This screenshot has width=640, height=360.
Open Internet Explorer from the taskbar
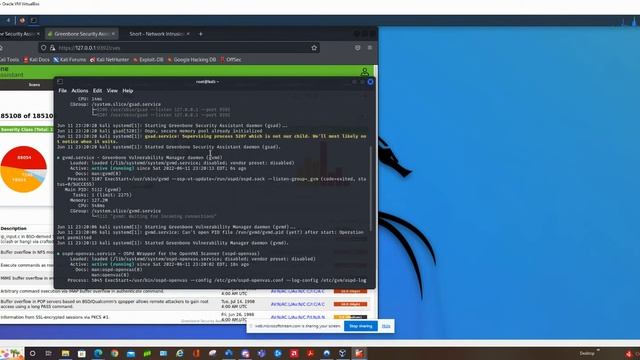pyautogui.click(x=180, y=353)
